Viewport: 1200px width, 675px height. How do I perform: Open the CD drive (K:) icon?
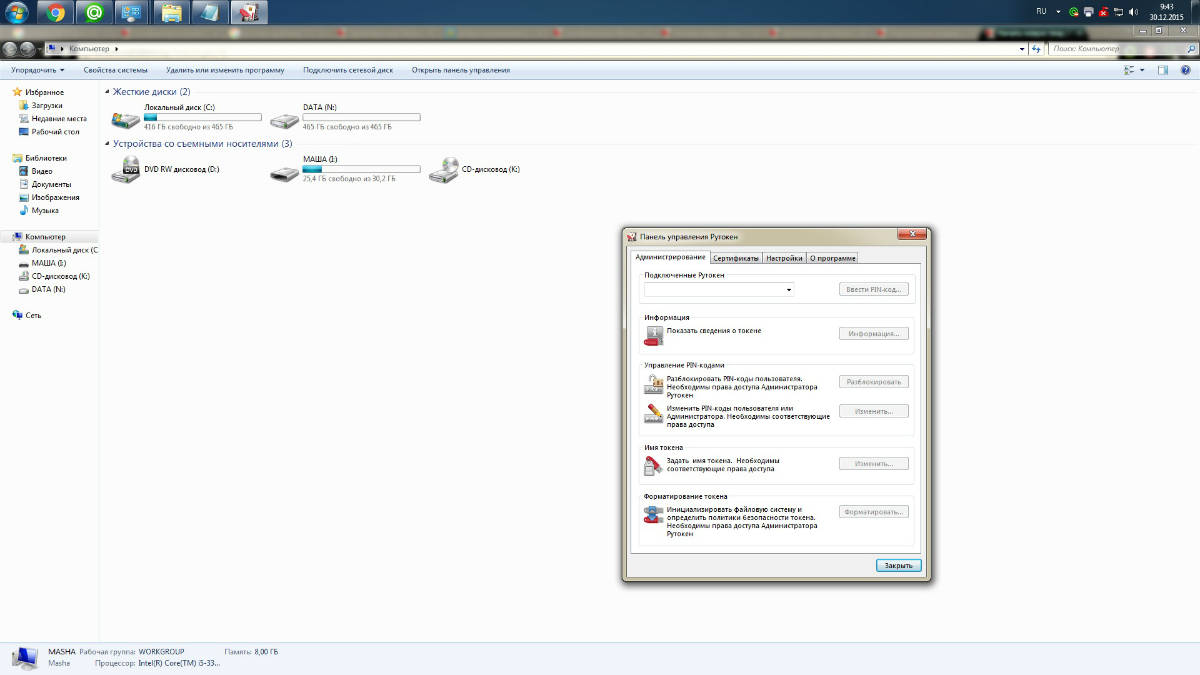click(x=443, y=171)
